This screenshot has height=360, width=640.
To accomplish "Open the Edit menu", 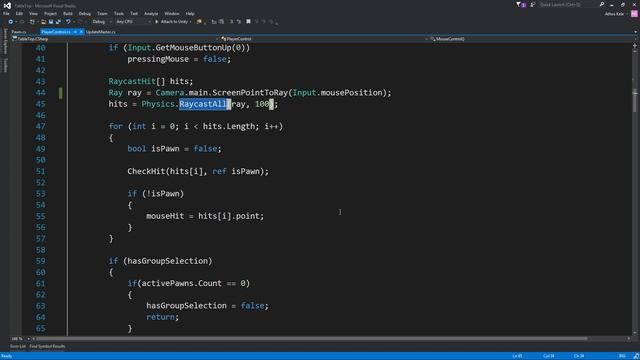I will (x=19, y=13).
